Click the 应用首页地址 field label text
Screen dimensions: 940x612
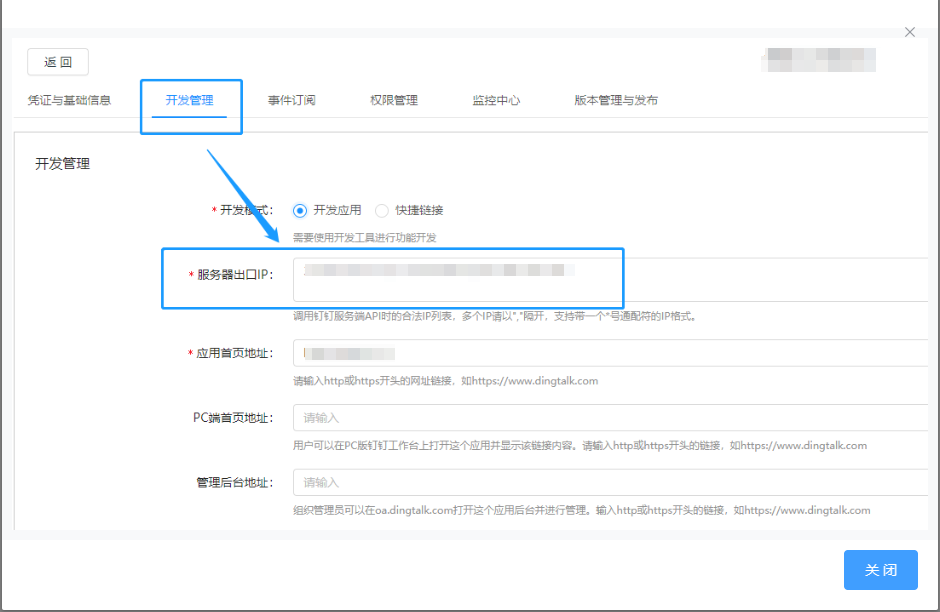coord(234,353)
